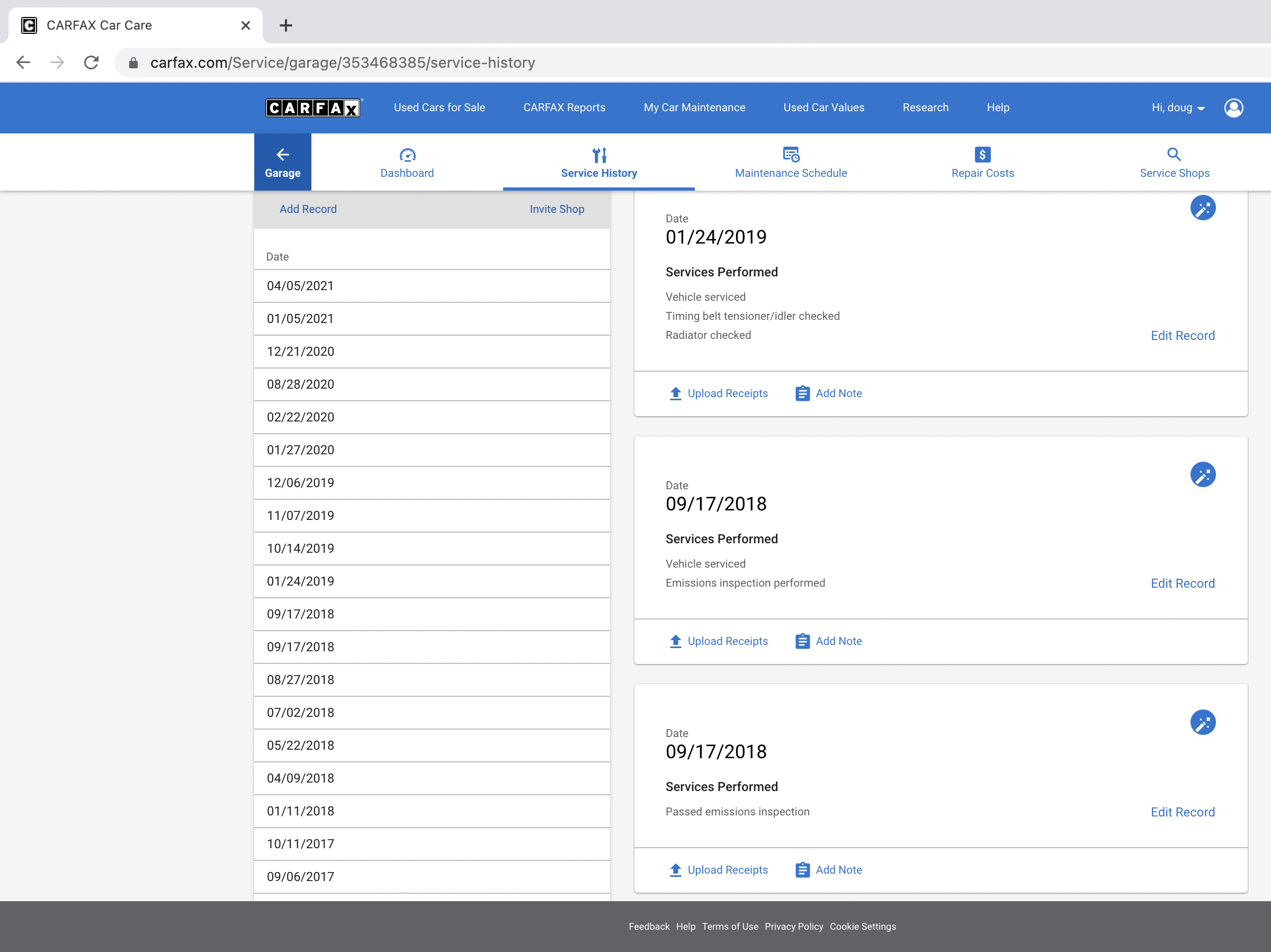Click note clipboard icon in 01/24/2019 record
The width and height of the screenshot is (1271, 952).
(x=803, y=393)
